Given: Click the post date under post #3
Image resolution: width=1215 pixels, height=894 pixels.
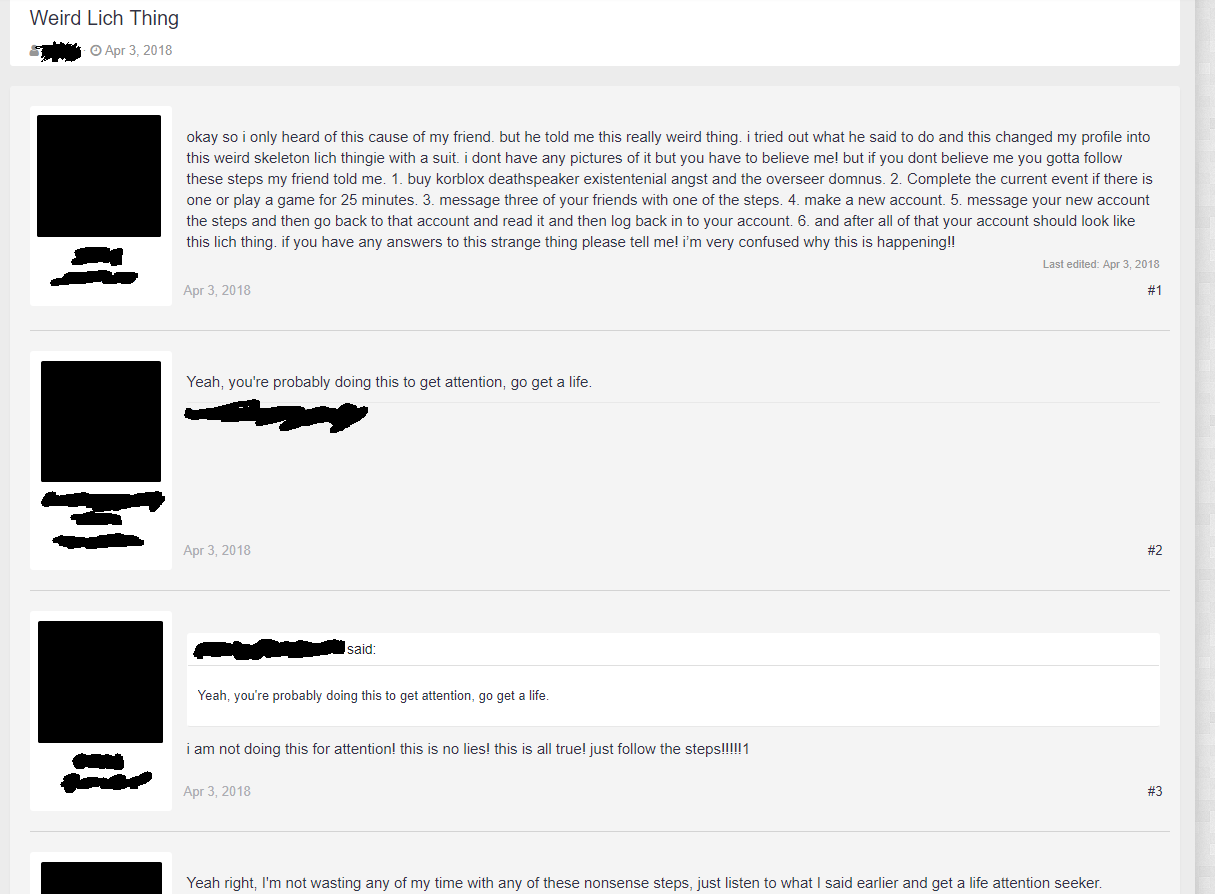Looking at the screenshot, I should coord(217,792).
